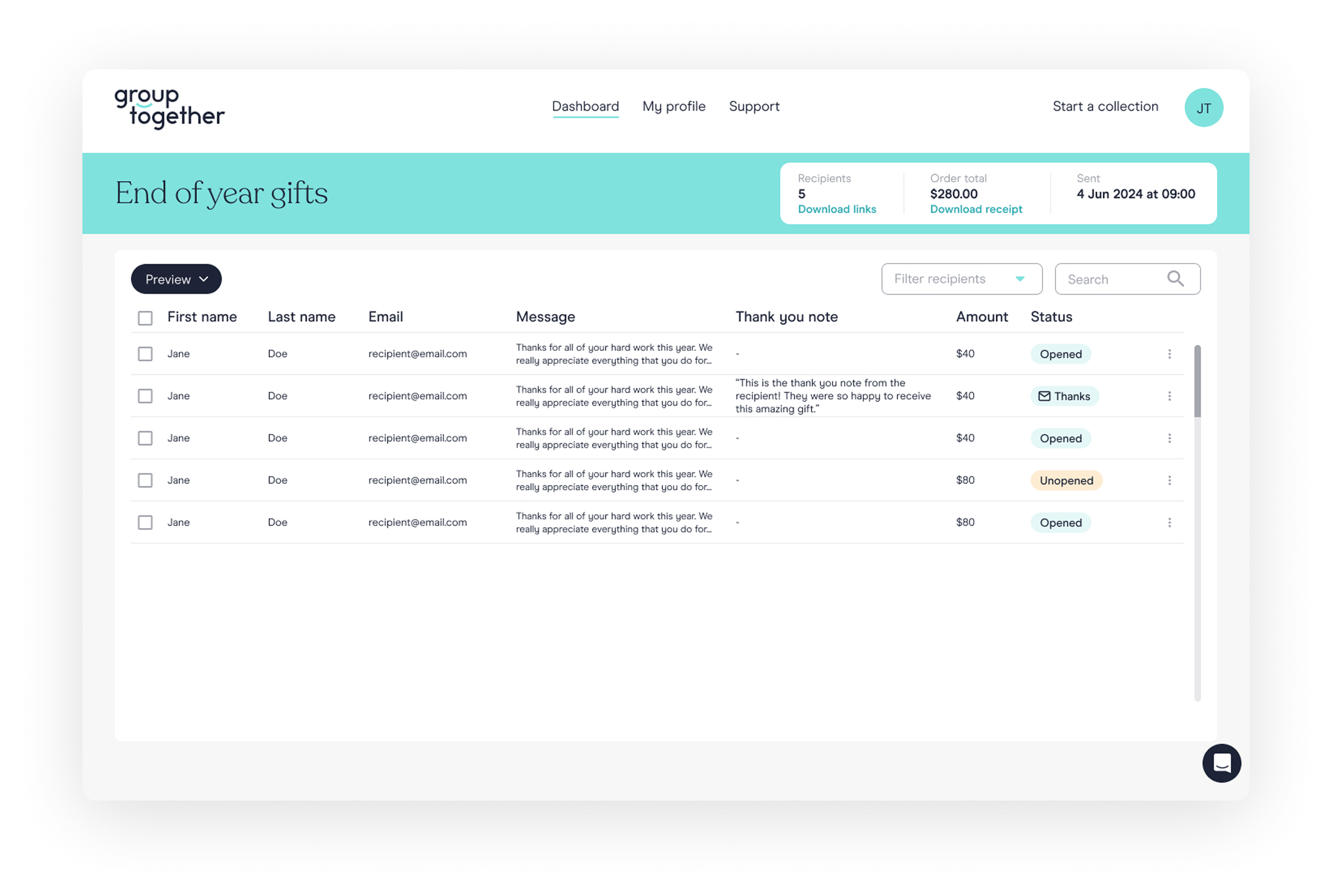Click the table vertical scrollbar thumb
The height and width of the screenshot is (896, 1332).
1197,381
